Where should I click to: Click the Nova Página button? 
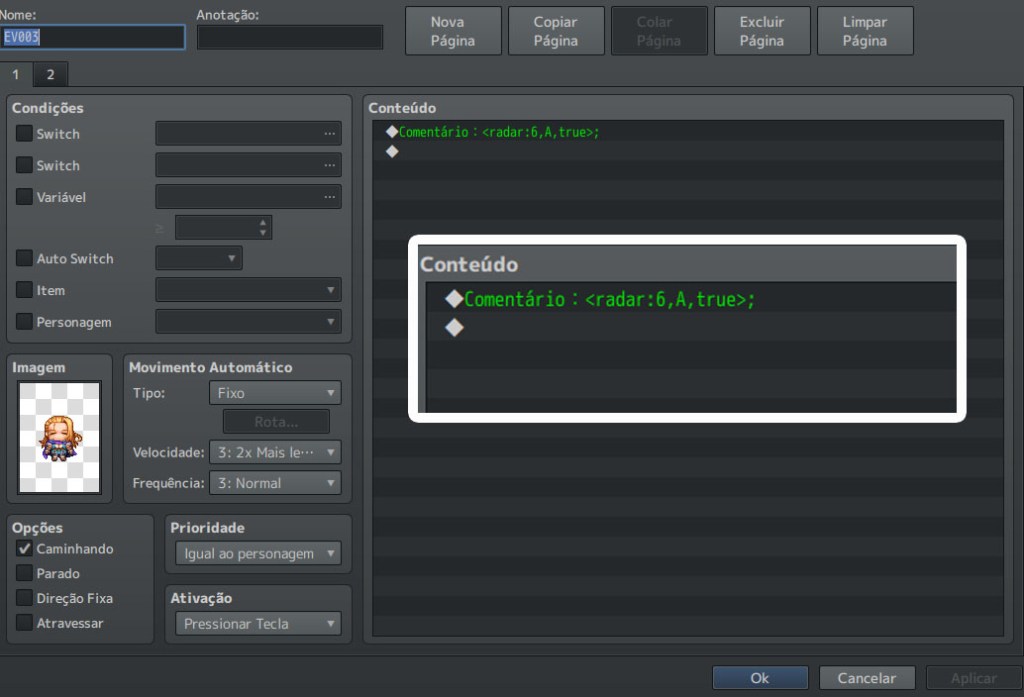coord(453,31)
